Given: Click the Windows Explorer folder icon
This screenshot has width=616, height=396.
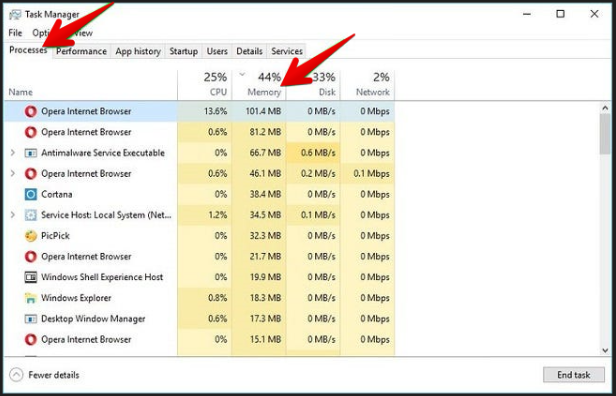Looking at the screenshot, I should pyautogui.click(x=31, y=298).
